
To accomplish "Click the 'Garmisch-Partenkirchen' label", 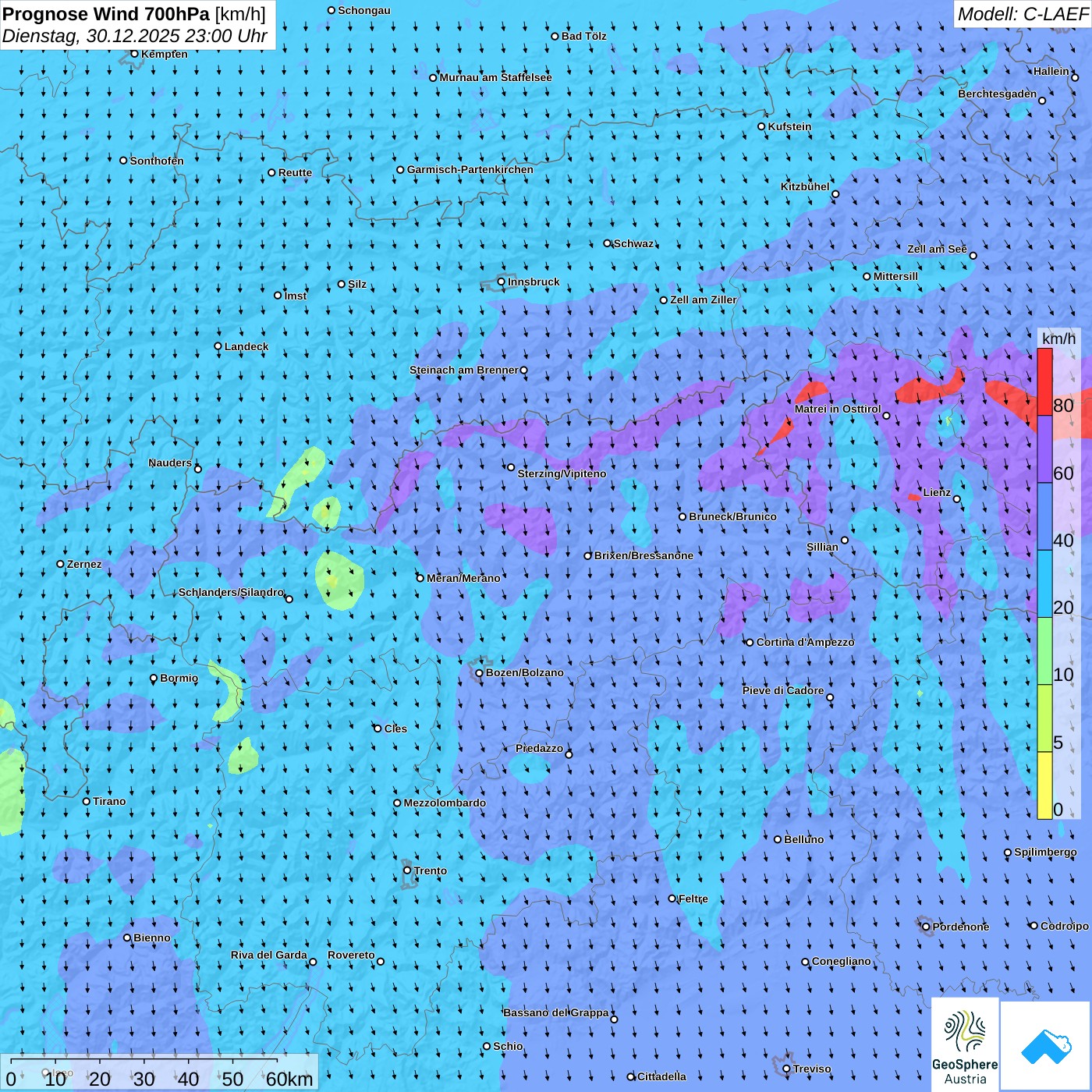I will click(x=470, y=169).
